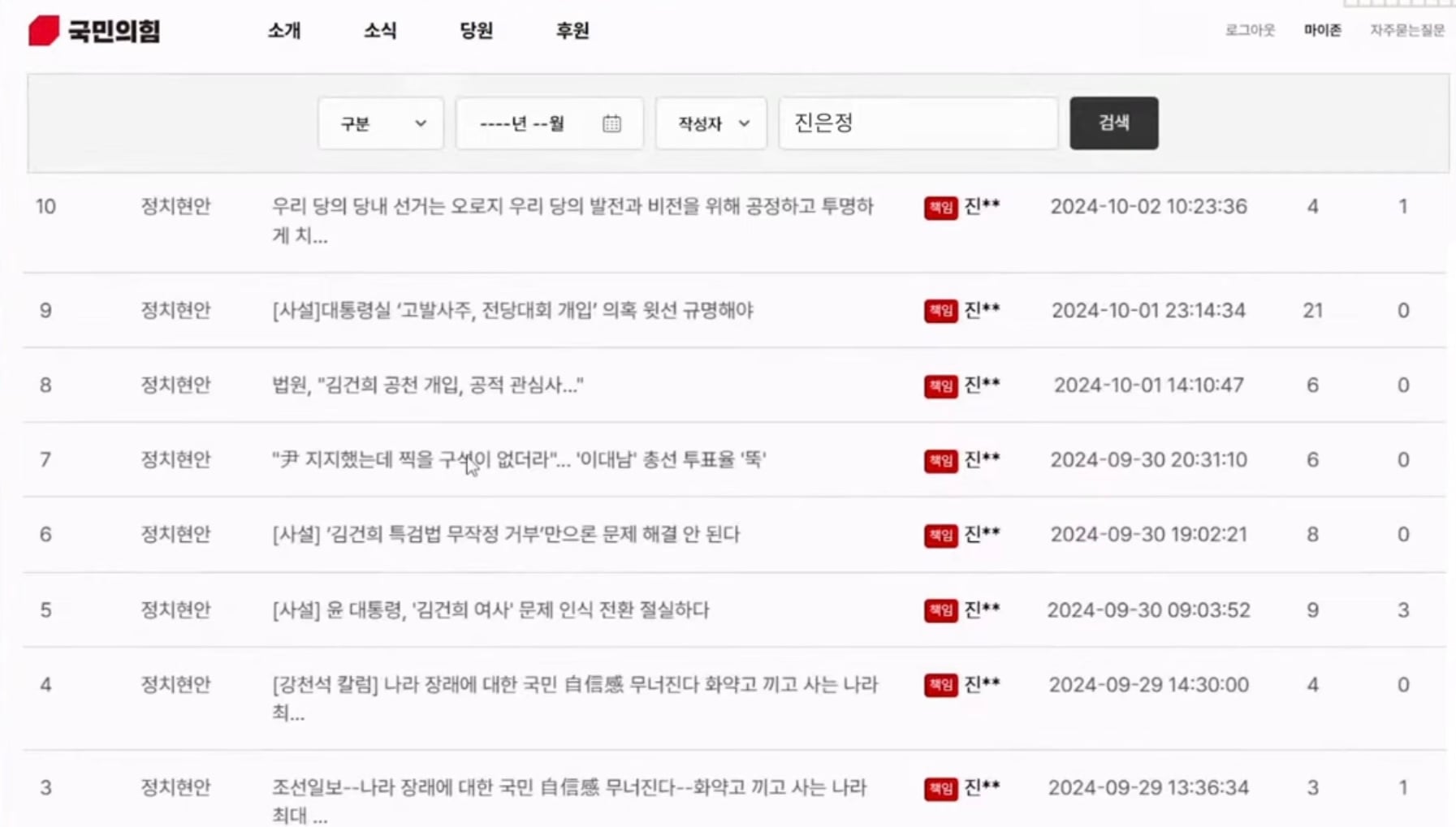Click 정치현안 category in row 6

point(175,534)
